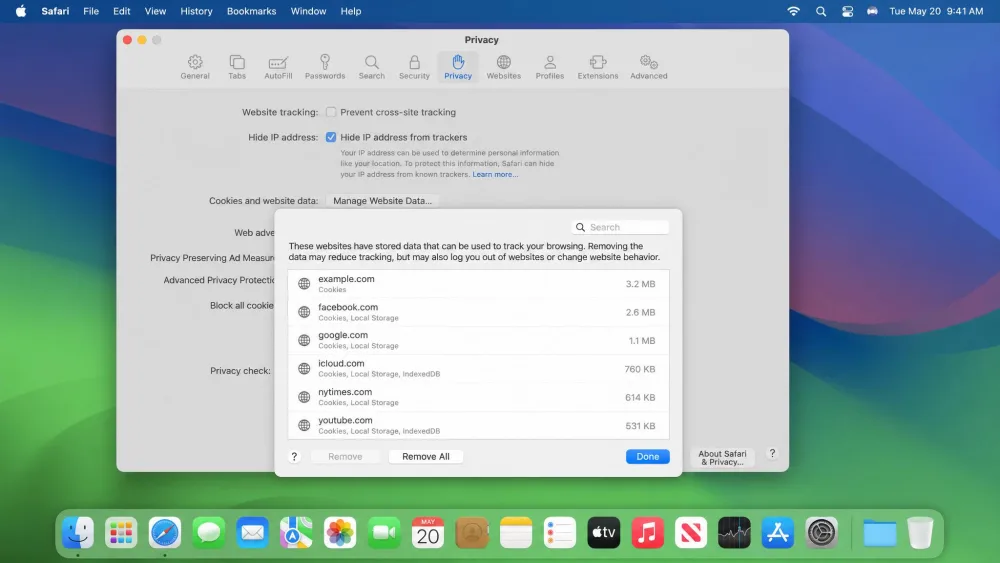1000x563 pixels.
Task: Click the help button in the data sheet
Action: pyautogui.click(x=294, y=457)
